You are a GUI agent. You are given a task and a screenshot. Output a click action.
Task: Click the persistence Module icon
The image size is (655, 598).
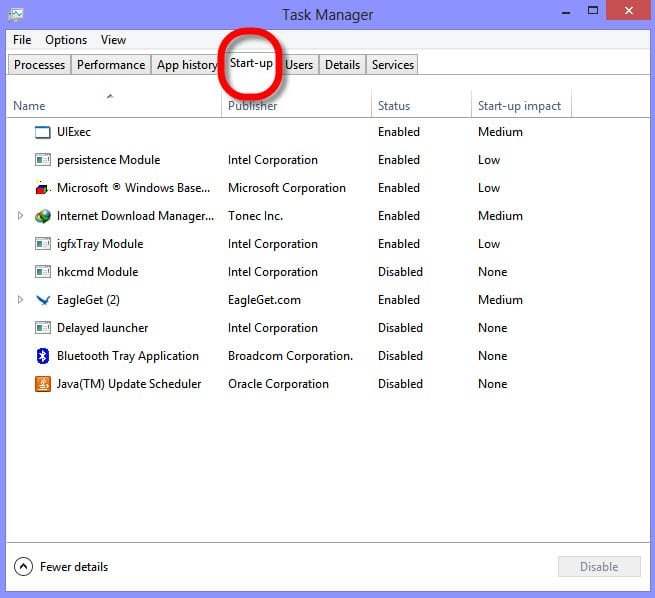coord(43,160)
